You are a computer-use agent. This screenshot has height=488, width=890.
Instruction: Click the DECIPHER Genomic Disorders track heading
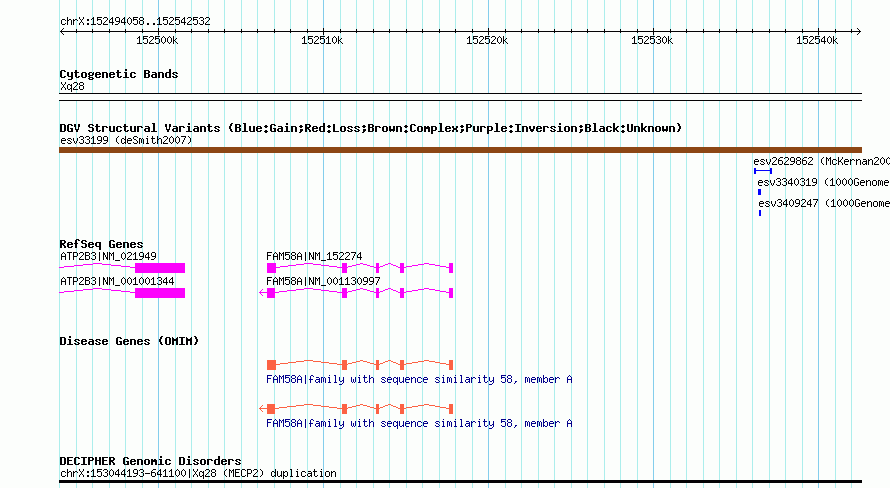point(150,461)
